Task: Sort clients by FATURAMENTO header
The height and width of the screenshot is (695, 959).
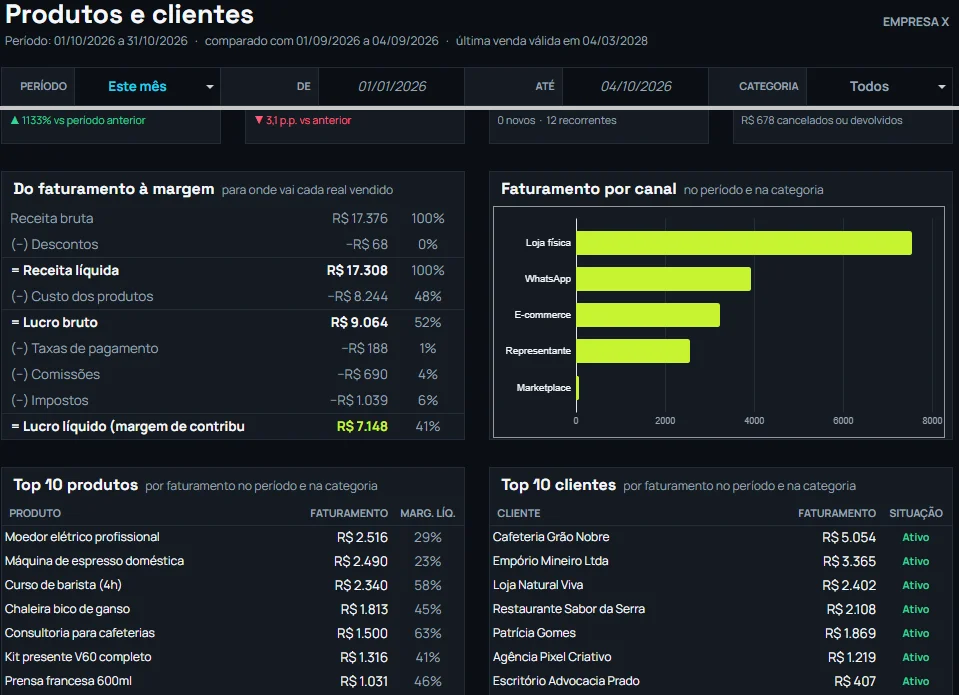Action: pyautogui.click(x=837, y=513)
